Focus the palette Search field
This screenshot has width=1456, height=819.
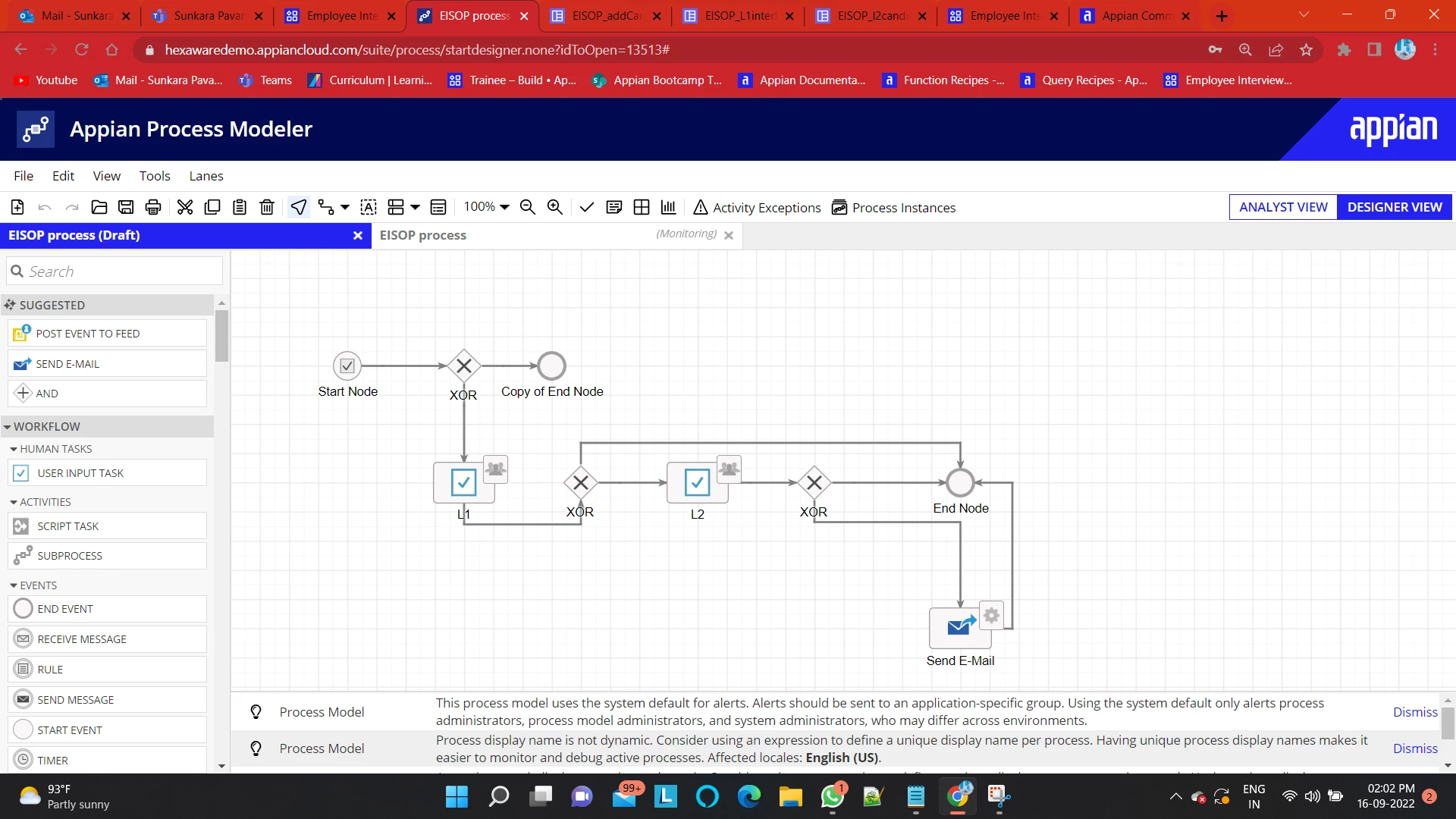[115, 271]
